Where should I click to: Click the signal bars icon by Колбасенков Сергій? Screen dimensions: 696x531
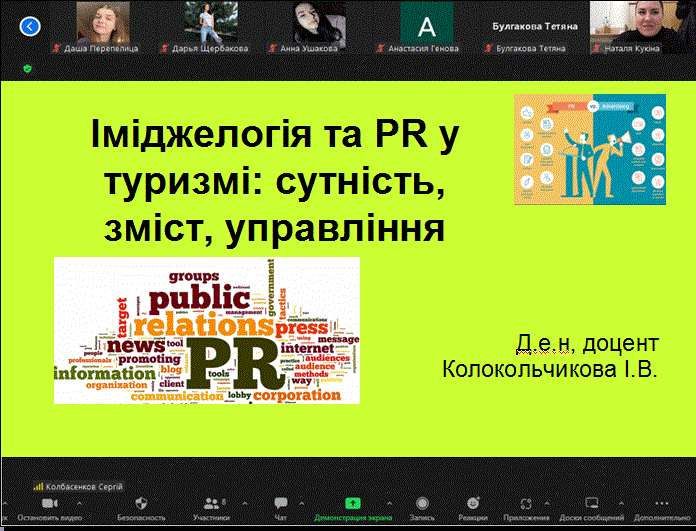[x=39, y=487]
